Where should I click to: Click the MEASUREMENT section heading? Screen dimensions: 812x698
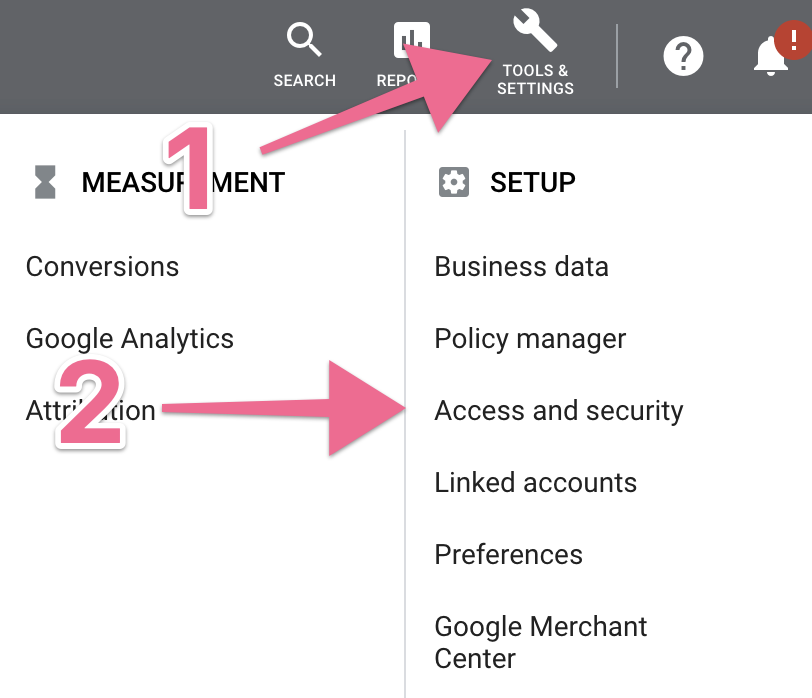(183, 182)
